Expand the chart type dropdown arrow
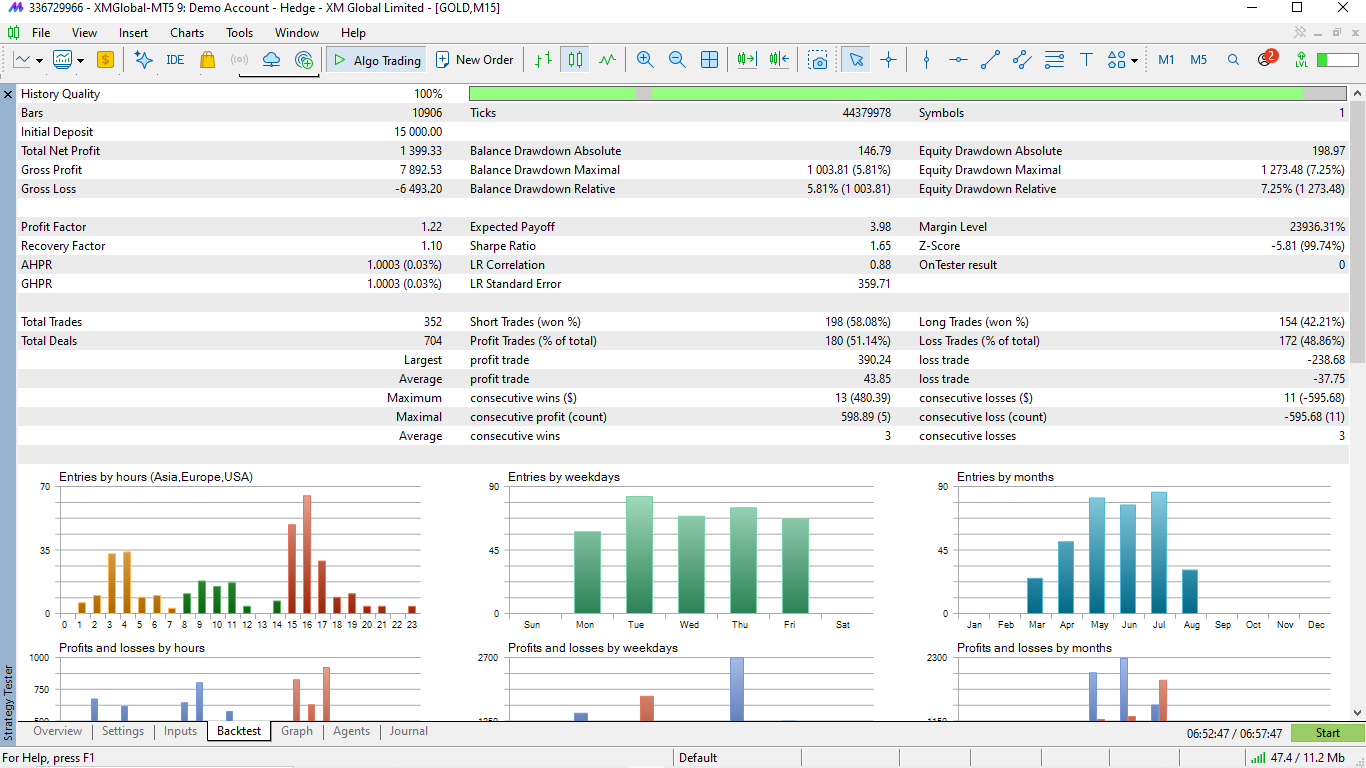This screenshot has height=768, width=1366. (39, 60)
